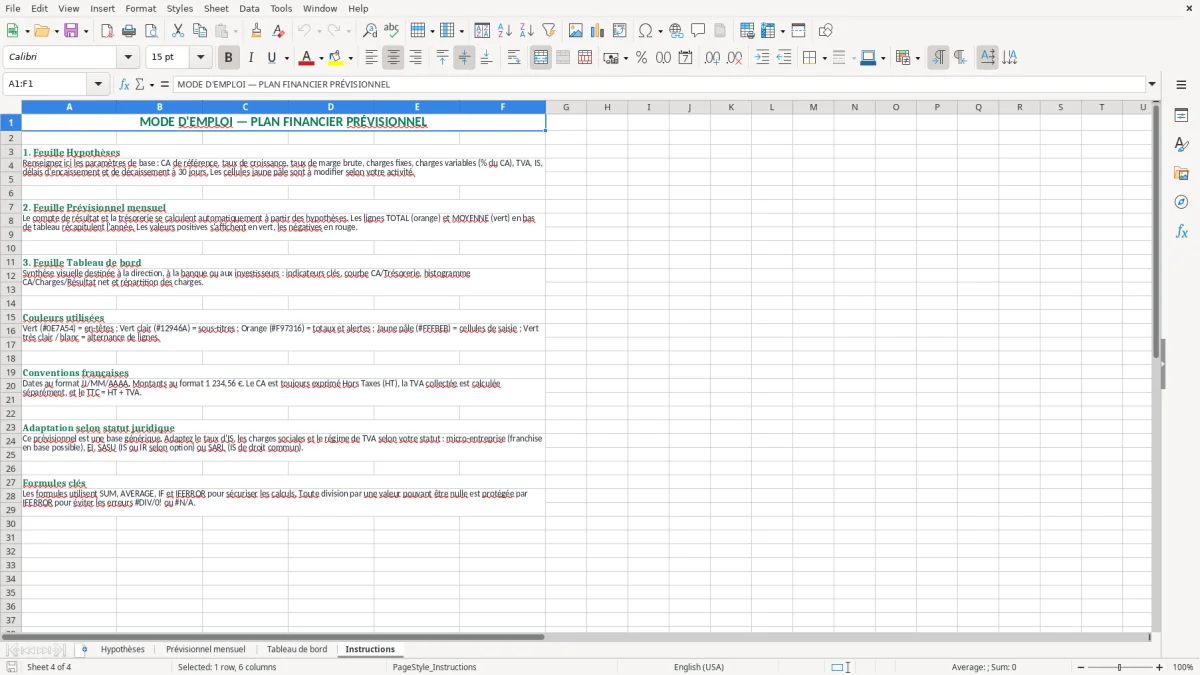Screen dimensions: 1200x675
Task: Run the spelling check
Action: (x=392, y=31)
